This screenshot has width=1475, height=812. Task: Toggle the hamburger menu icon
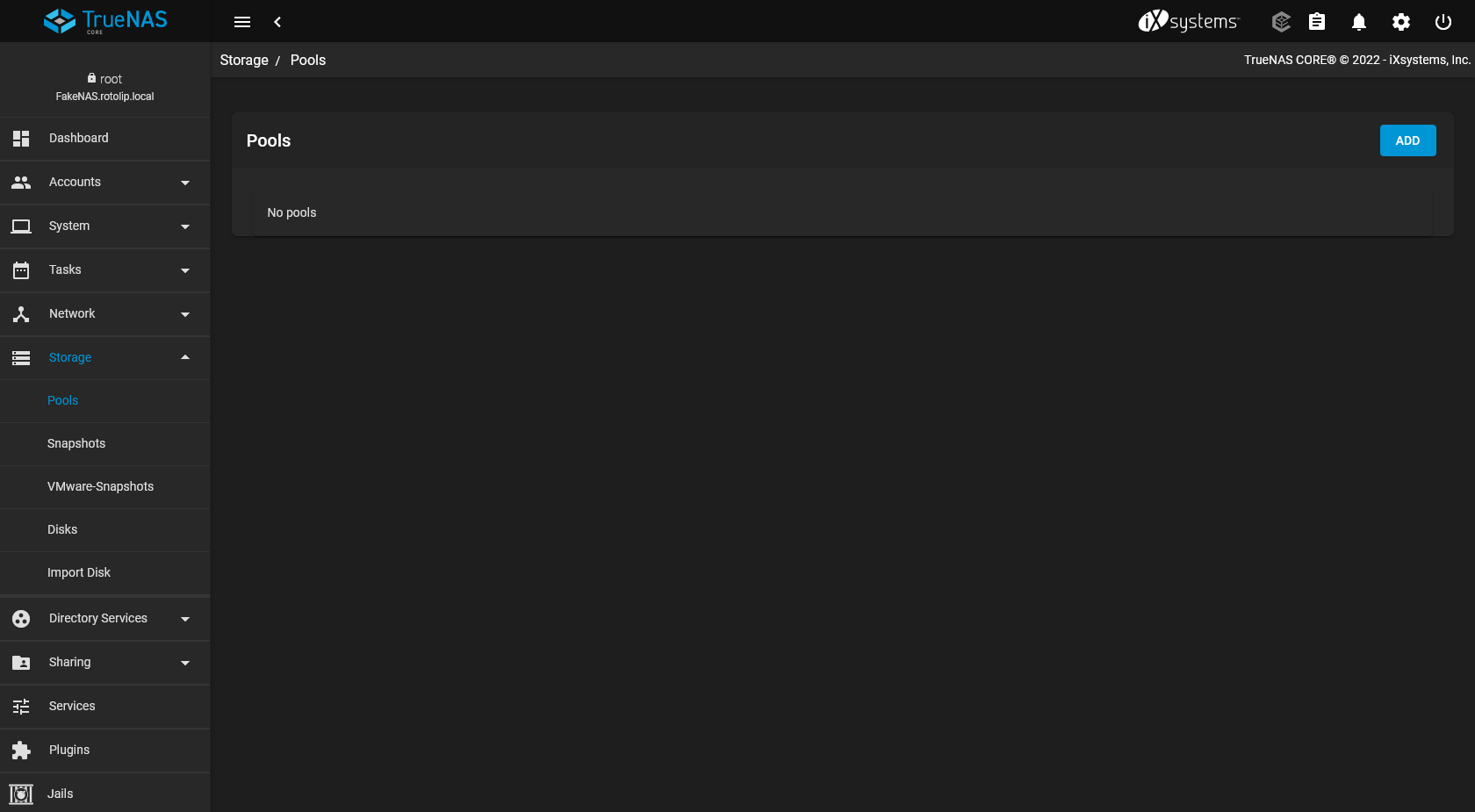click(242, 22)
